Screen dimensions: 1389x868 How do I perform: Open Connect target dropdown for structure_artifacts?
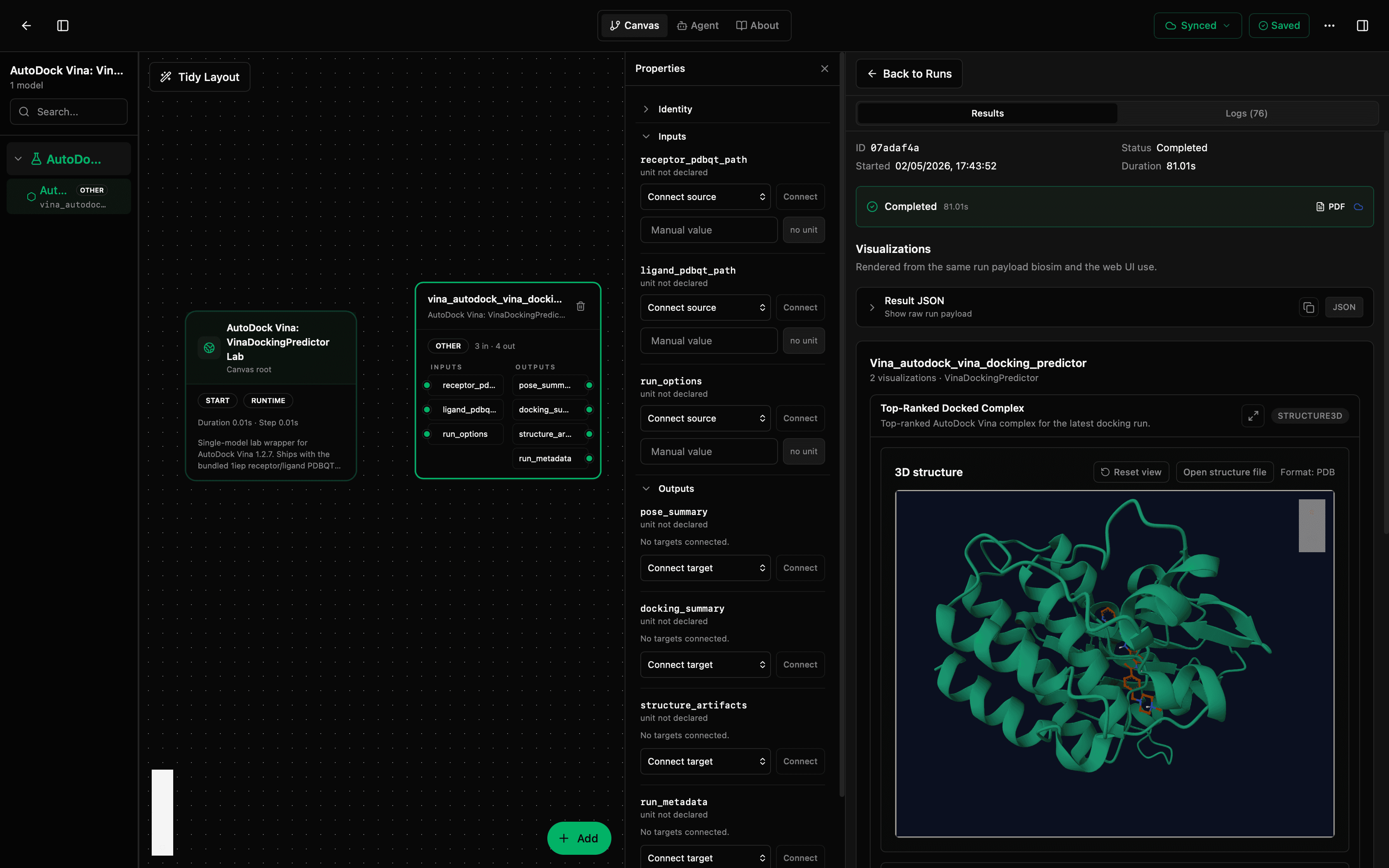[705, 761]
